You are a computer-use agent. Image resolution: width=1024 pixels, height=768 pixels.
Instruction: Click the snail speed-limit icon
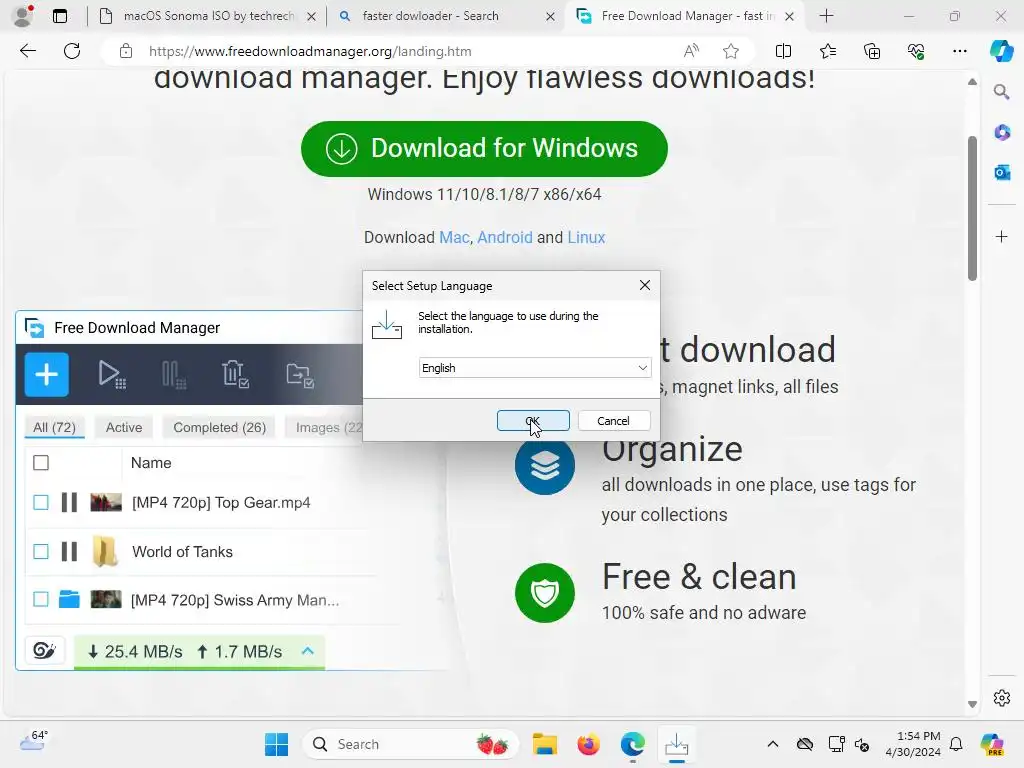pyautogui.click(x=44, y=650)
